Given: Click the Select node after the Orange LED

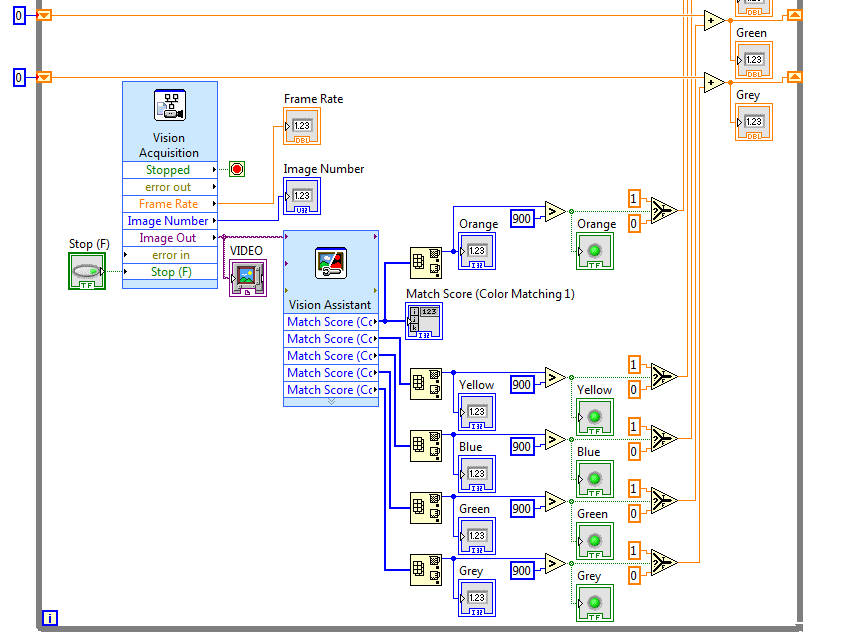Looking at the screenshot, I should point(664,211).
